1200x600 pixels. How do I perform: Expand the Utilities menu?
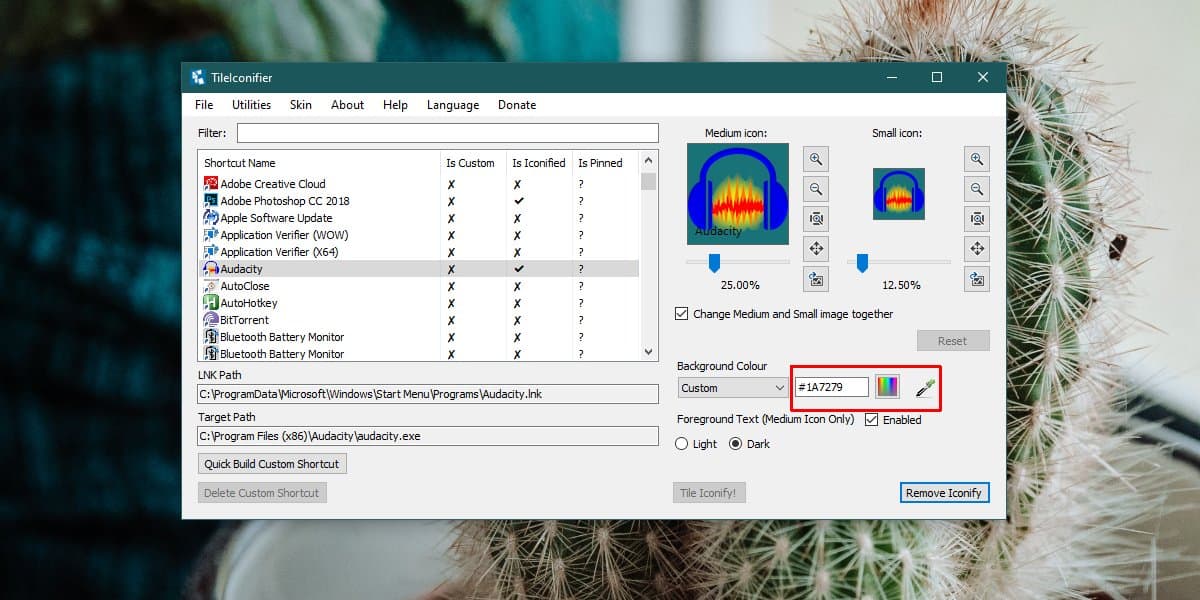click(x=251, y=104)
